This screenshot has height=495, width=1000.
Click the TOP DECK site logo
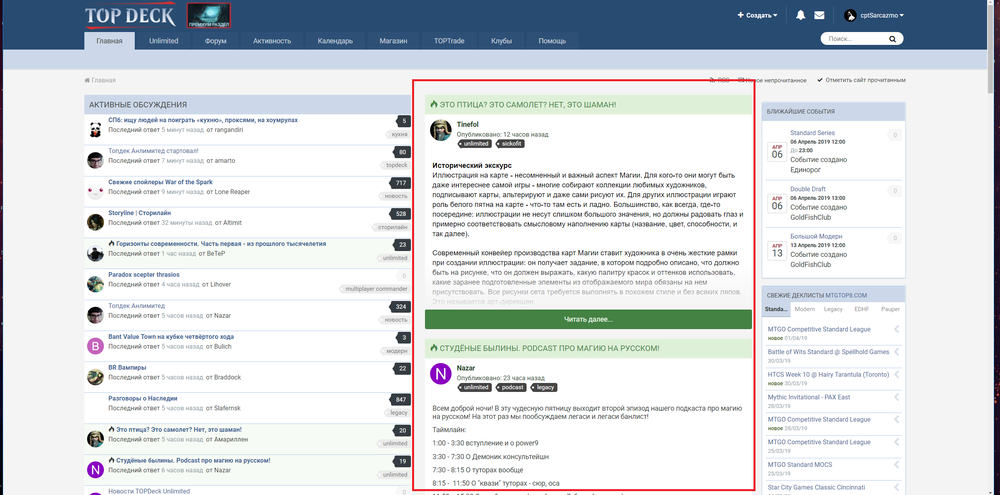128,16
